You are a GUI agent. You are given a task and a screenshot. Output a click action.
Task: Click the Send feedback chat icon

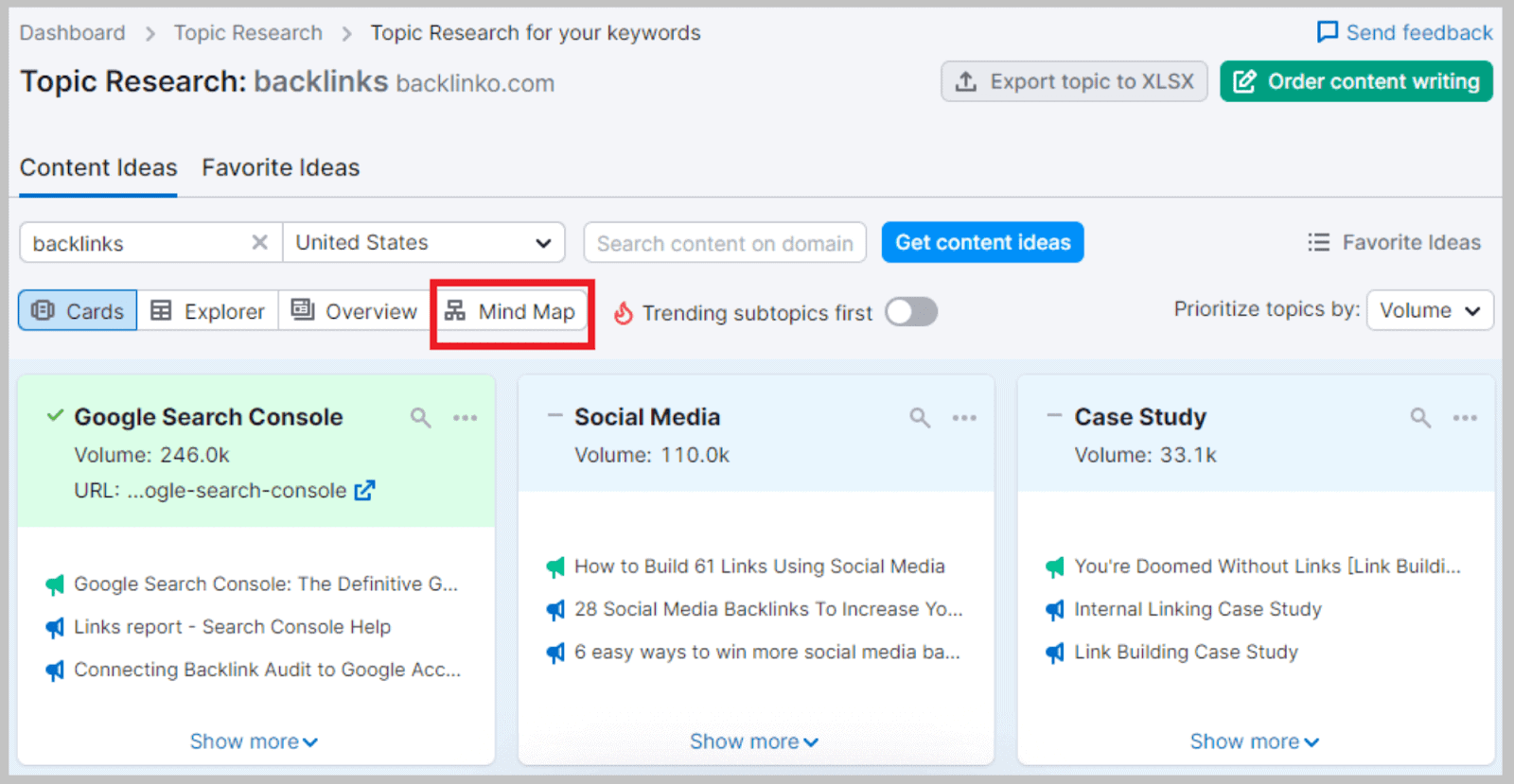(1328, 32)
